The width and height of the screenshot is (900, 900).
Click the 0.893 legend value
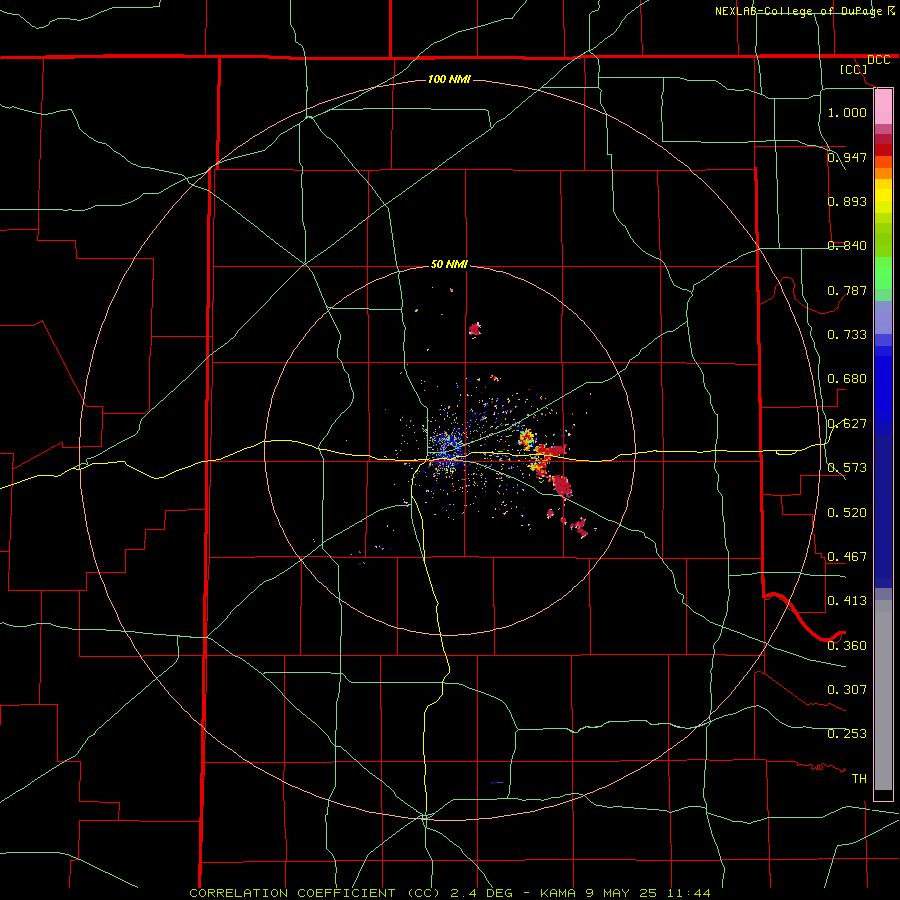(x=847, y=201)
